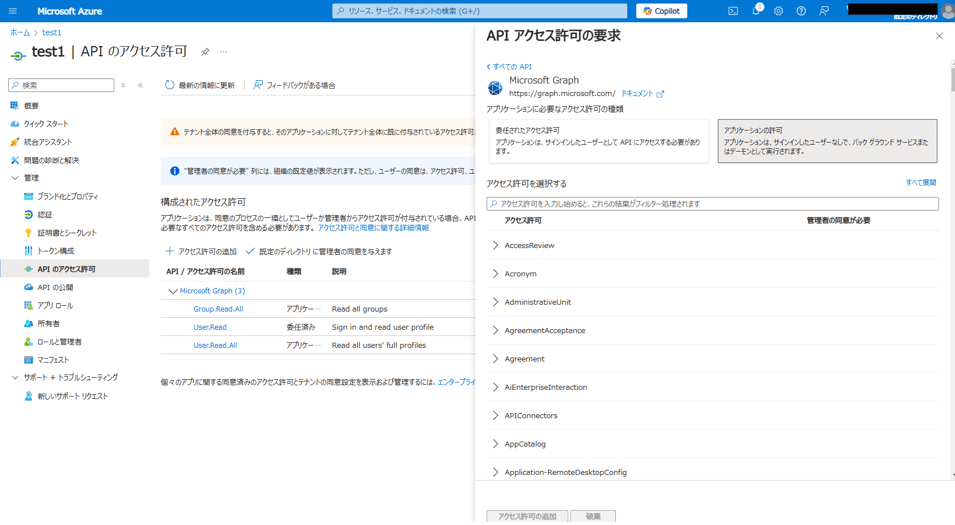Open the help question mark icon
Viewport: 955px width, 525px height.
click(x=801, y=11)
